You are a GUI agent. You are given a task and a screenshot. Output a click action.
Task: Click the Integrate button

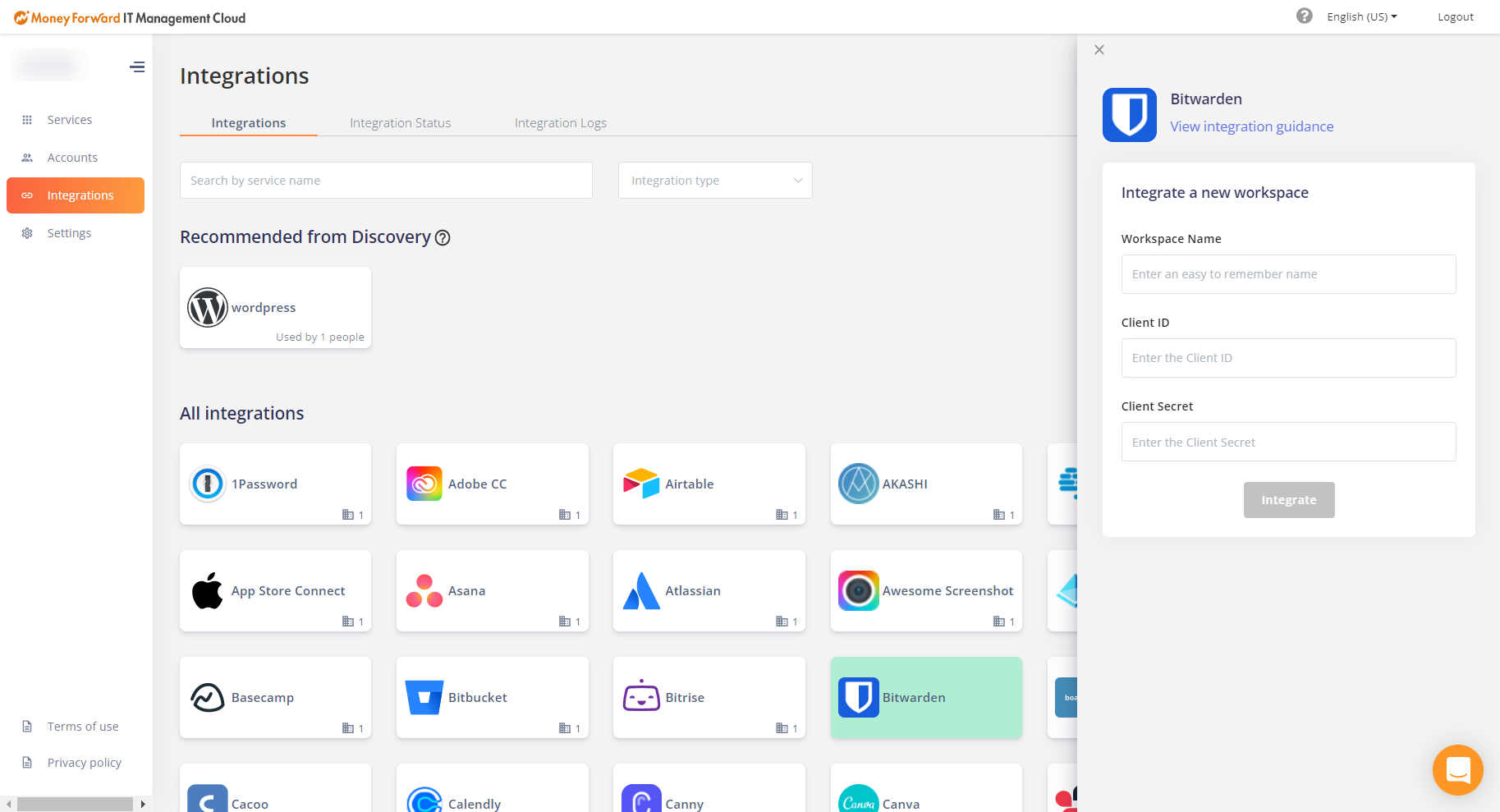[x=1289, y=500]
